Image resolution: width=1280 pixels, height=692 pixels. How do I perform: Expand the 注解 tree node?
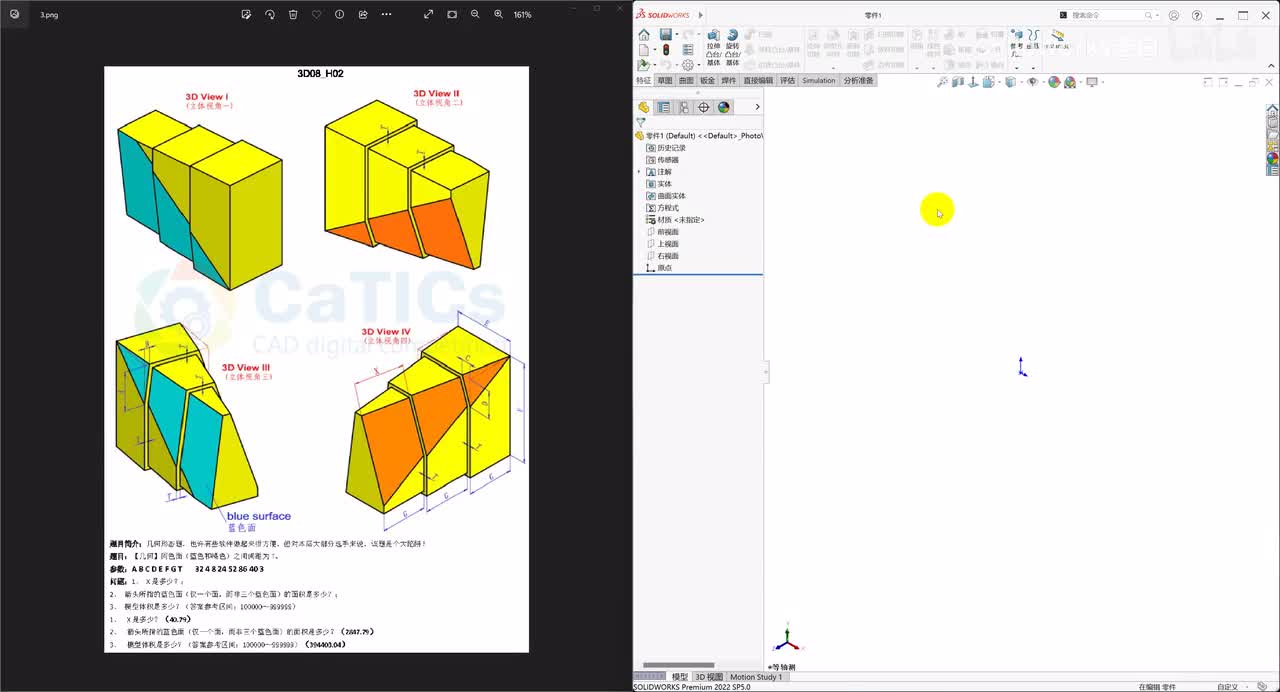(x=639, y=172)
